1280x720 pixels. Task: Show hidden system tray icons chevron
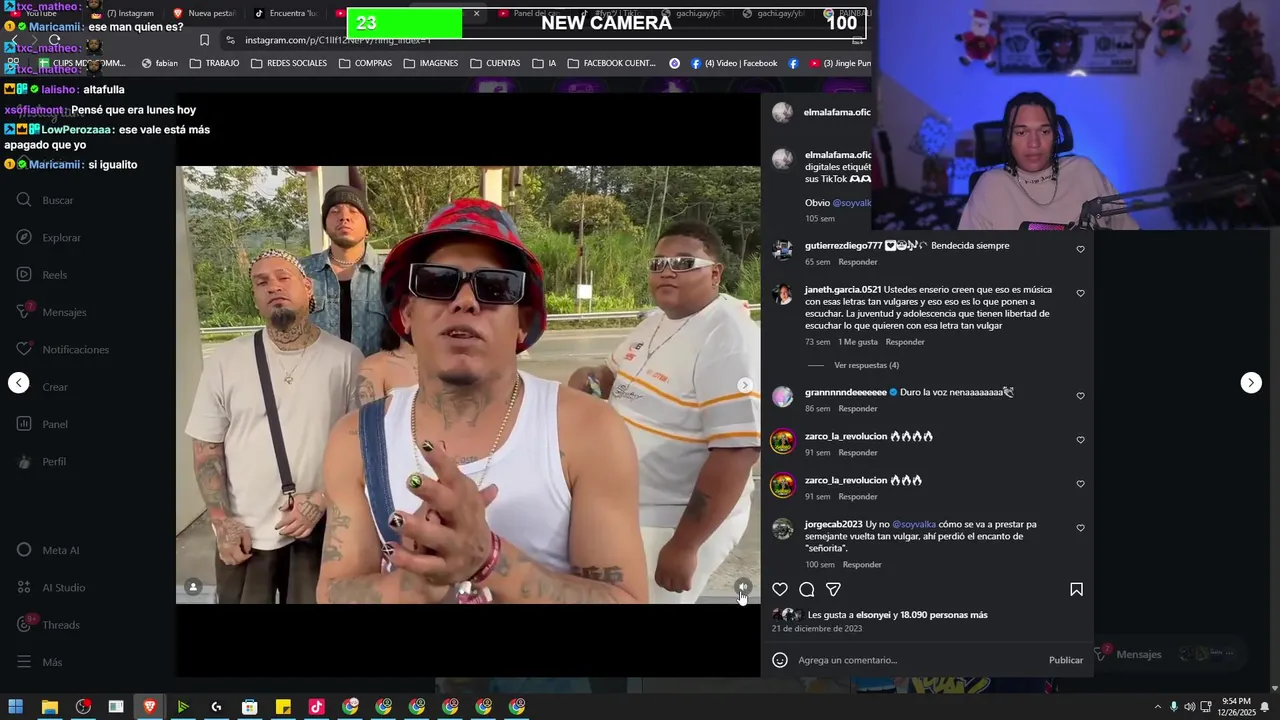pos(1158,706)
